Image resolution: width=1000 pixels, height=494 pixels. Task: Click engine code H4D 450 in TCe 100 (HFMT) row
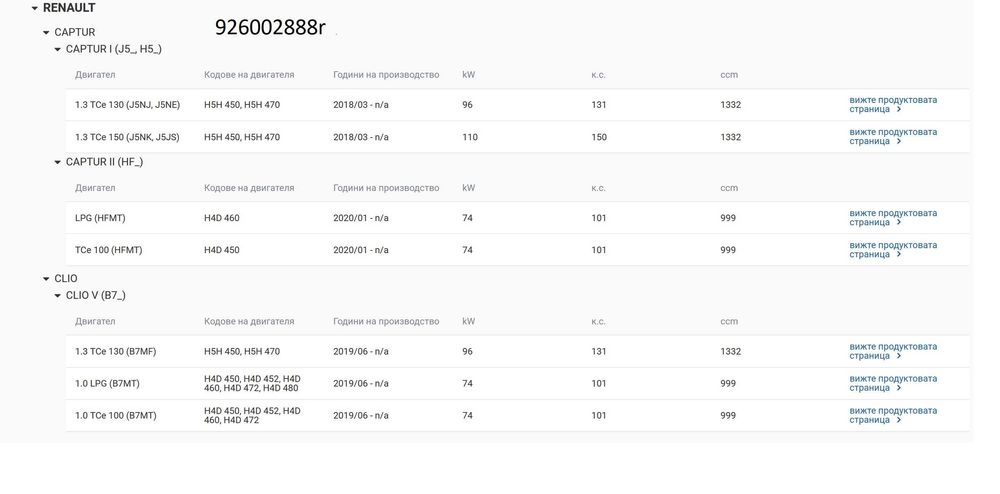click(222, 250)
